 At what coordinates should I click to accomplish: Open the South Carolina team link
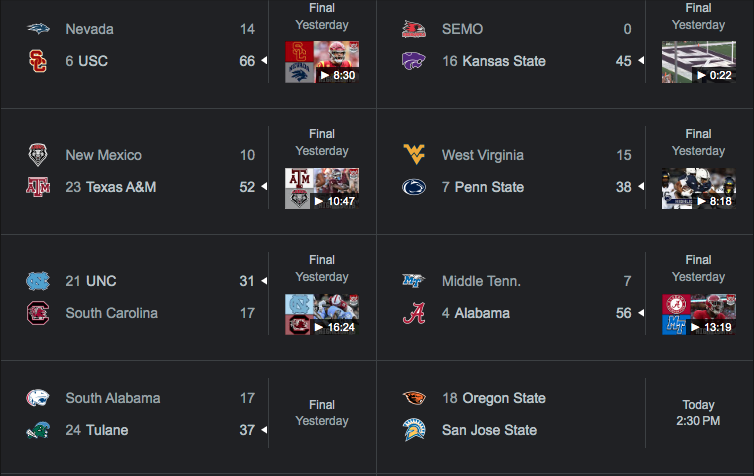pos(112,313)
